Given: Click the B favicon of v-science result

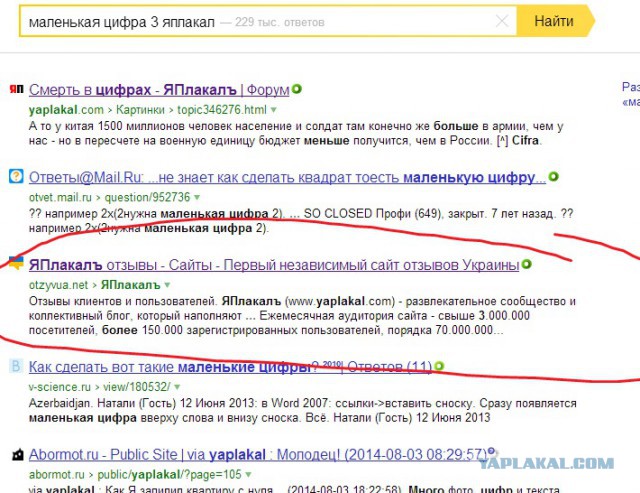Looking at the screenshot, I should tap(16, 366).
